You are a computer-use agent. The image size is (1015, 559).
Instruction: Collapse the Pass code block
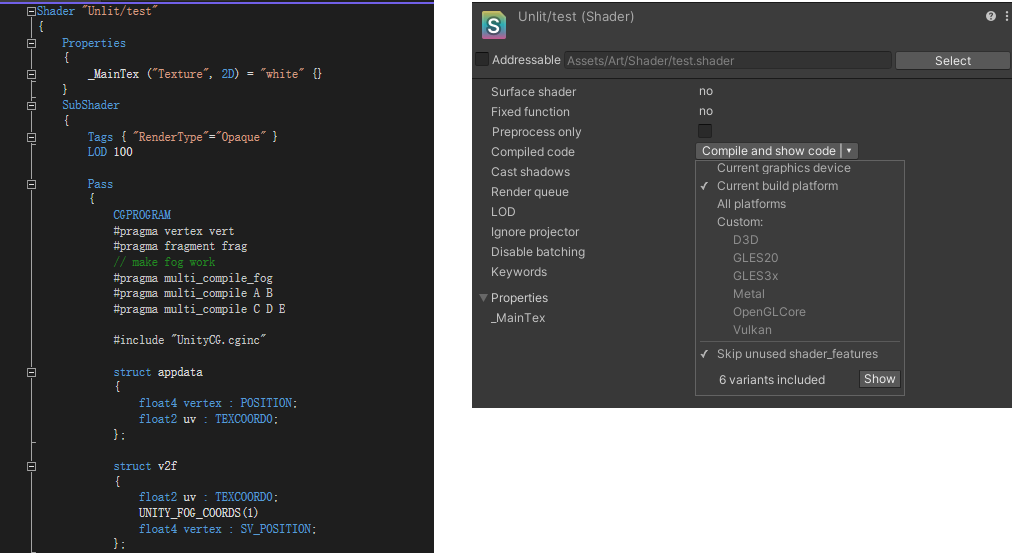tap(31, 184)
